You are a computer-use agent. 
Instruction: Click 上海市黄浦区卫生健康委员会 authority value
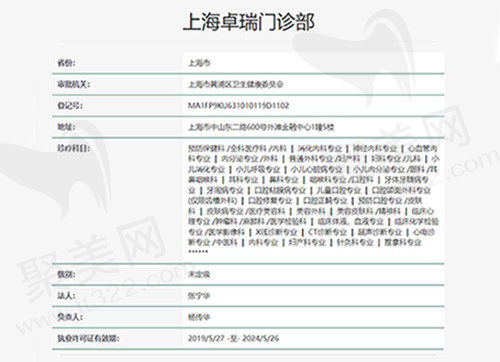(236, 84)
